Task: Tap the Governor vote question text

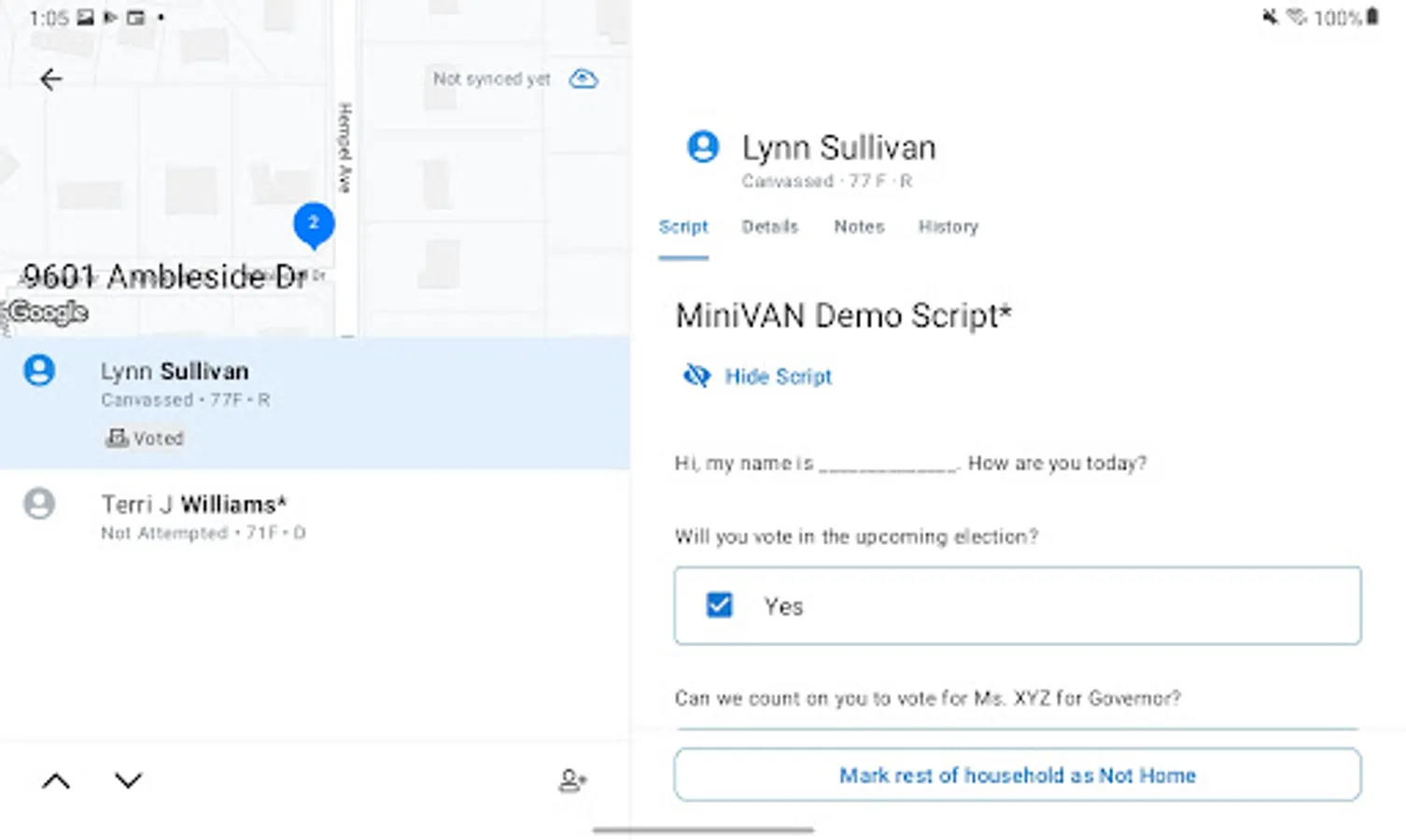Action: [x=927, y=698]
